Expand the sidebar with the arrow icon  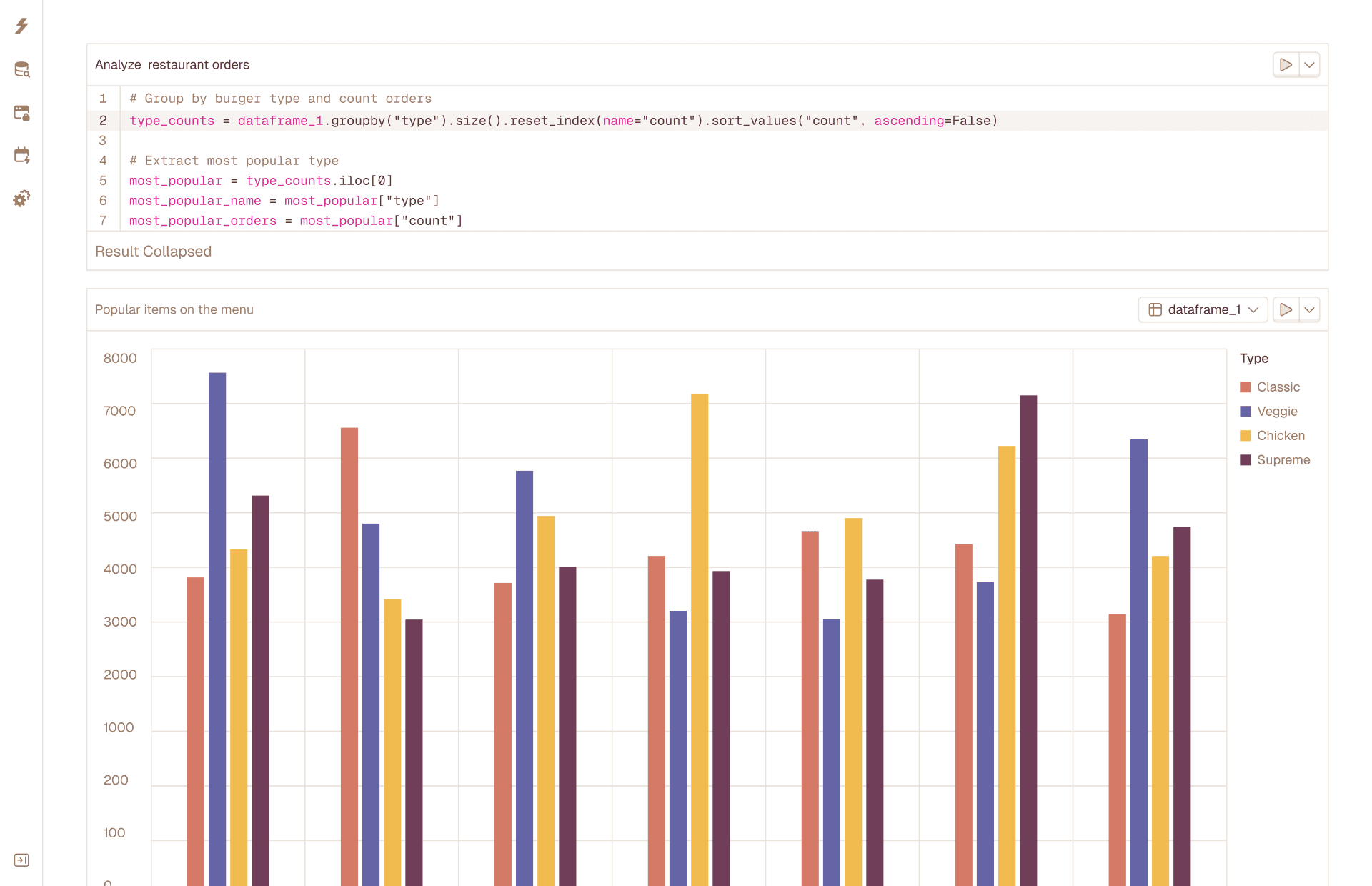point(21,860)
